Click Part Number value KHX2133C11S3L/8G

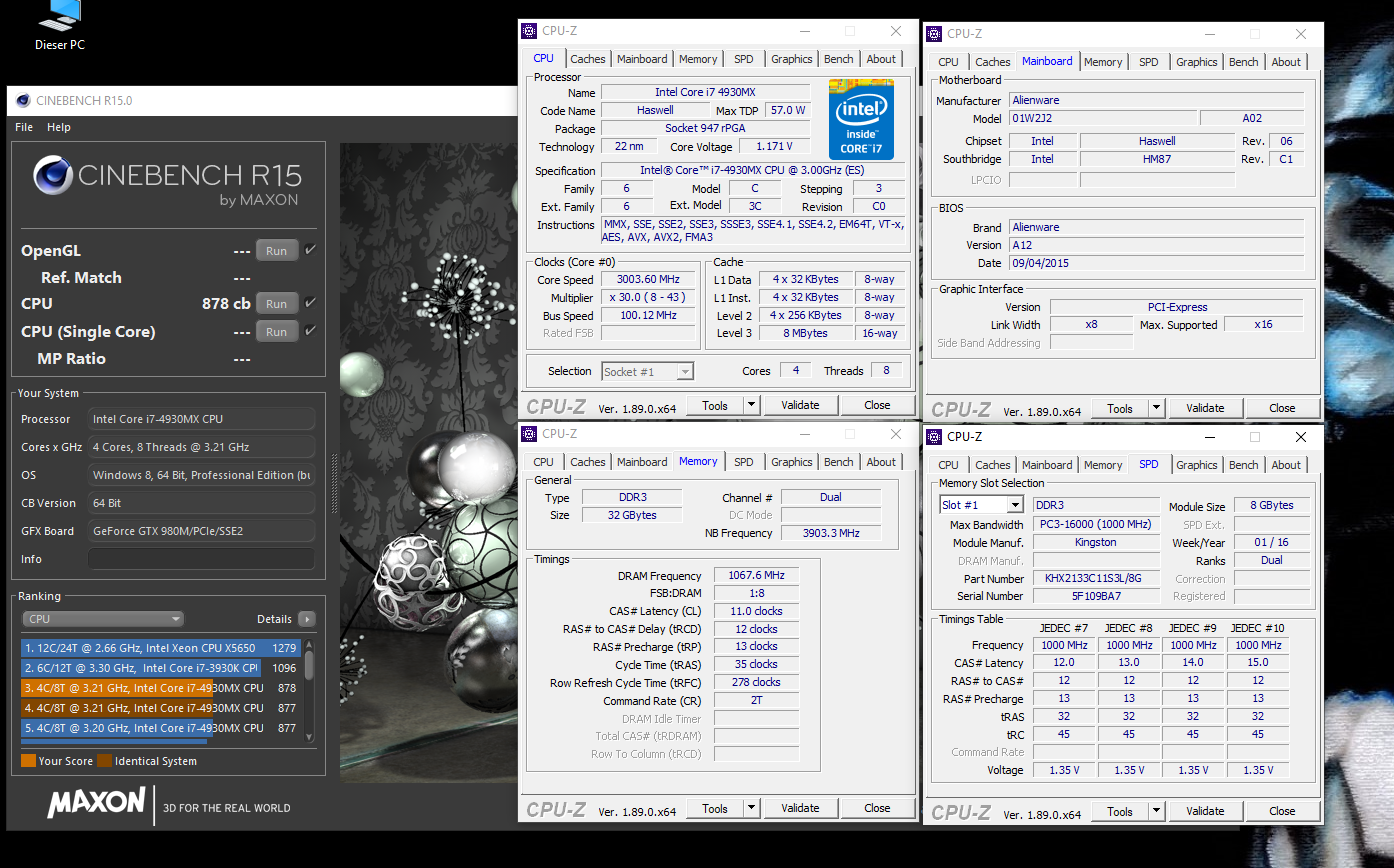tap(1097, 579)
